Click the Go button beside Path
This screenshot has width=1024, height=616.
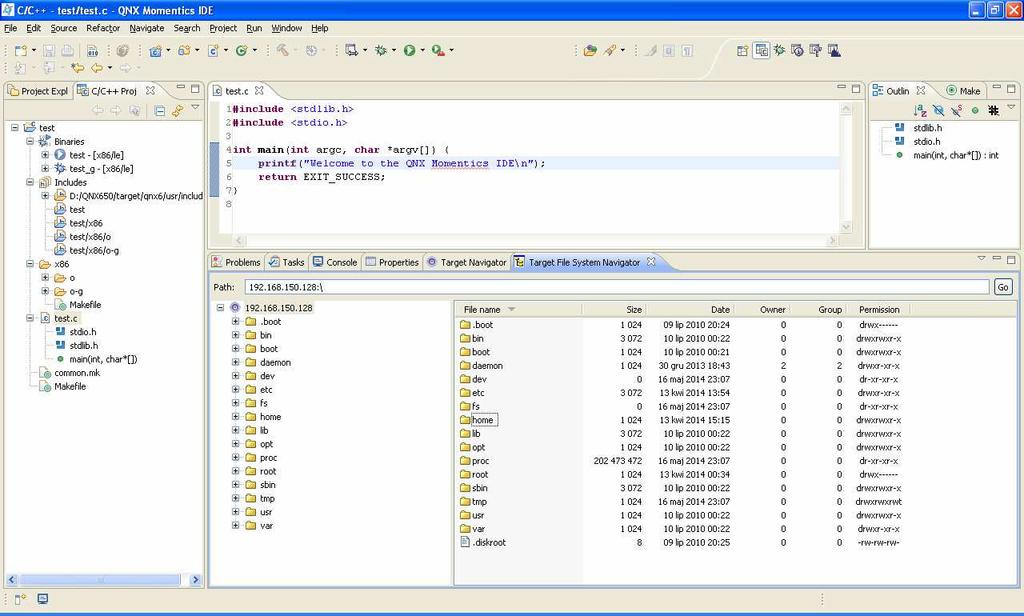tap(1003, 287)
